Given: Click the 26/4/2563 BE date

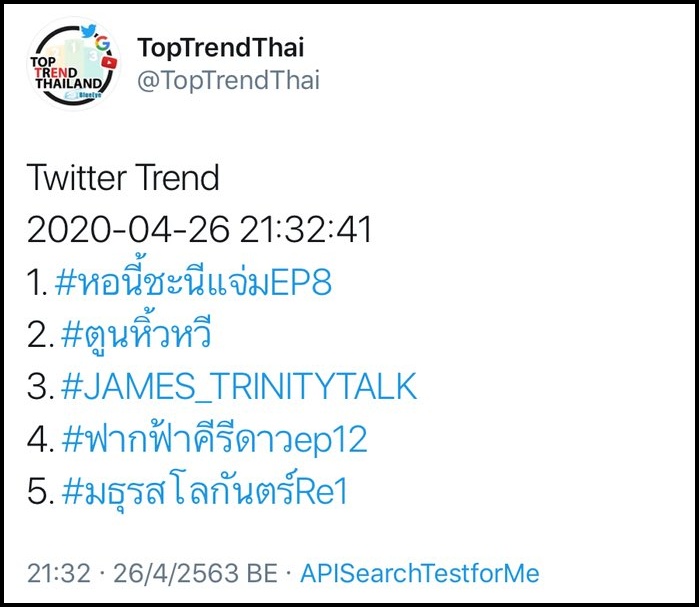Looking at the screenshot, I should click(195, 573).
